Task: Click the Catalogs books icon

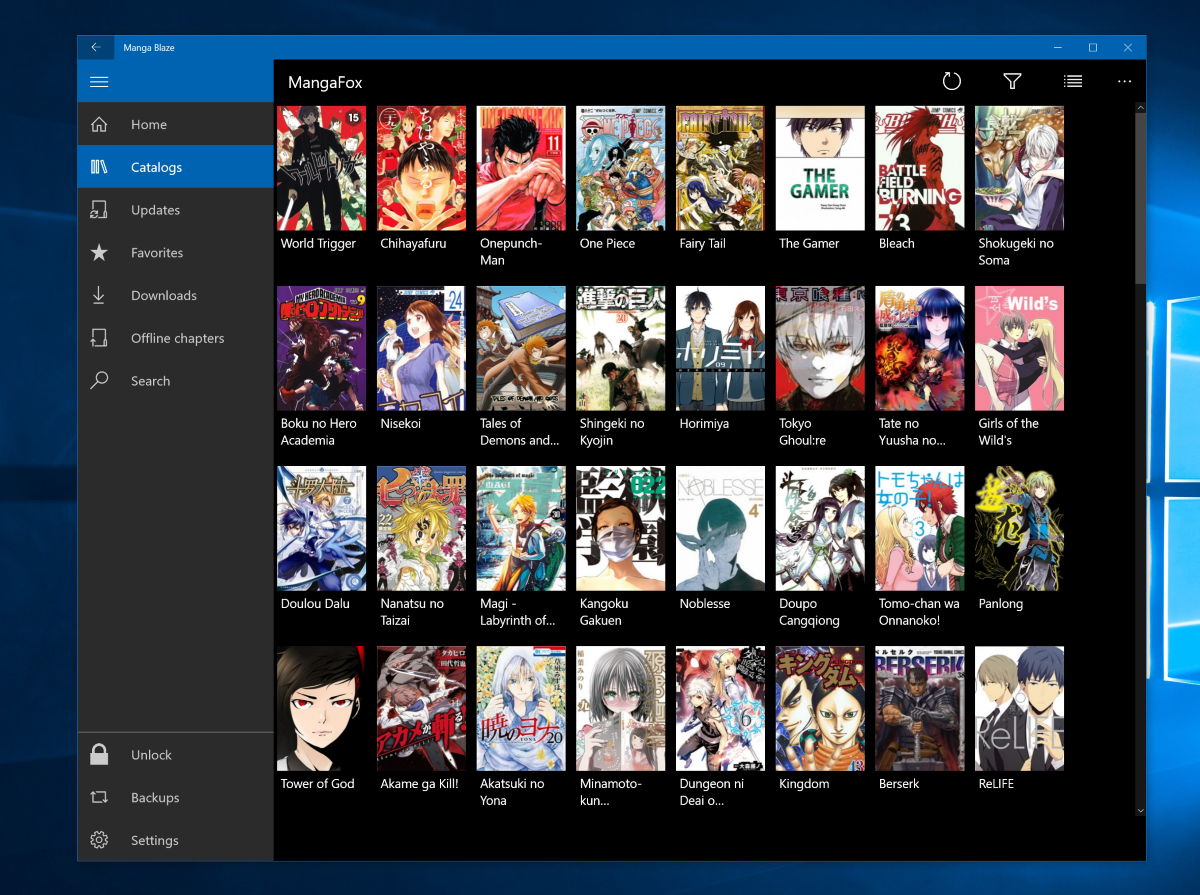Action: [x=99, y=167]
